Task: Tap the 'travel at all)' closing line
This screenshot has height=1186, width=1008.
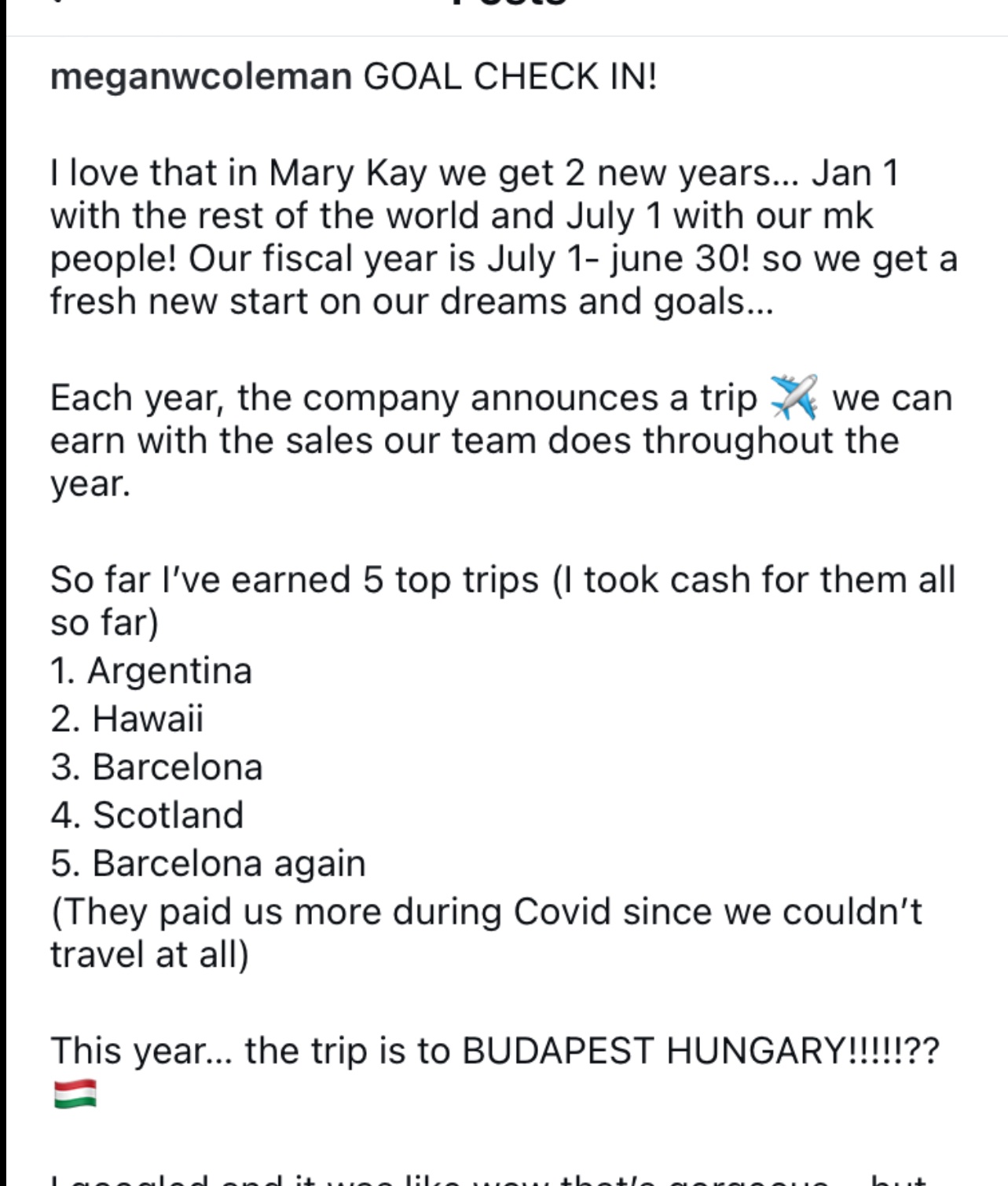Action: click(x=149, y=955)
